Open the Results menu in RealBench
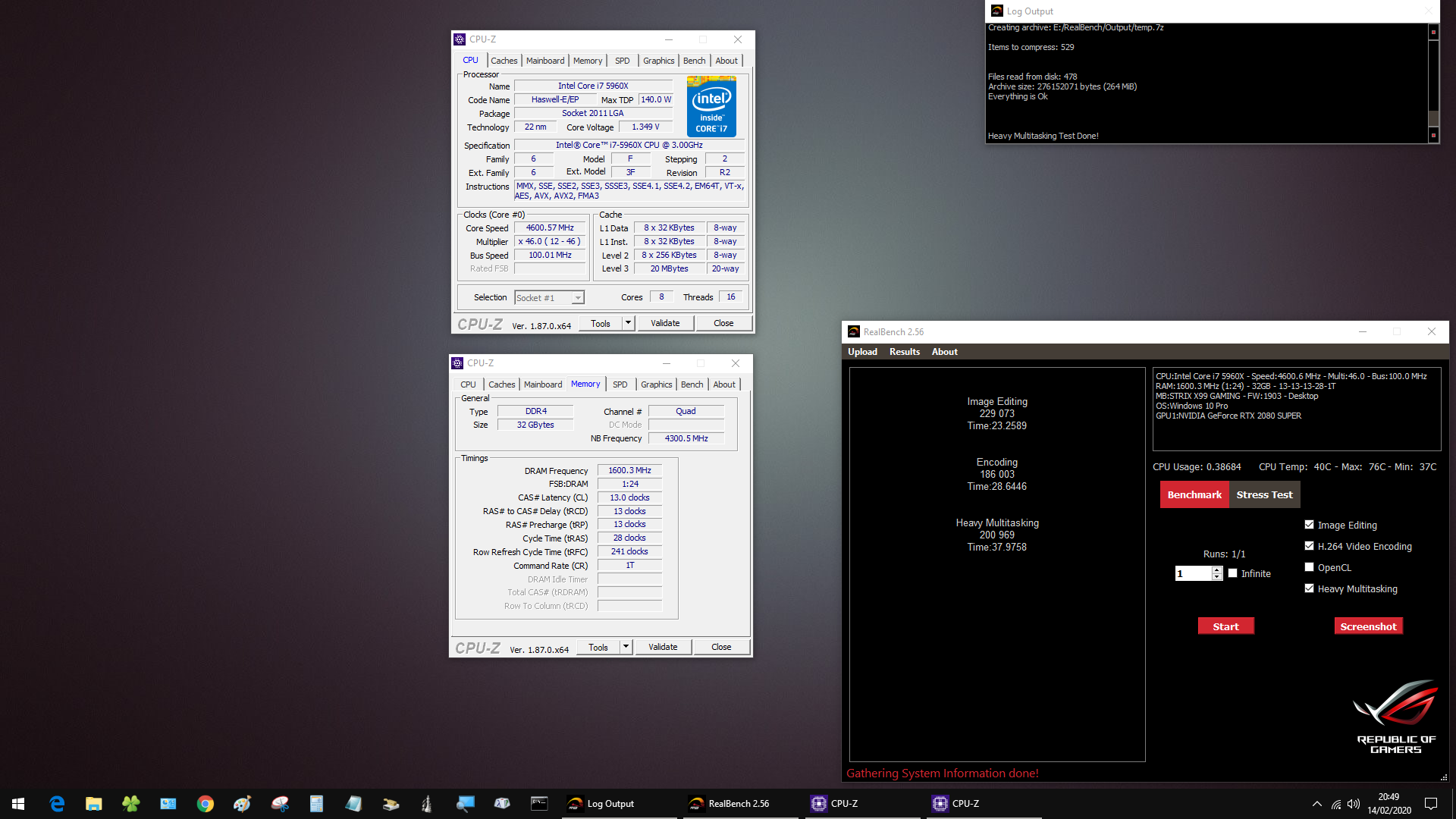Viewport: 1456px width, 819px height. pyautogui.click(x=904, y=351)
